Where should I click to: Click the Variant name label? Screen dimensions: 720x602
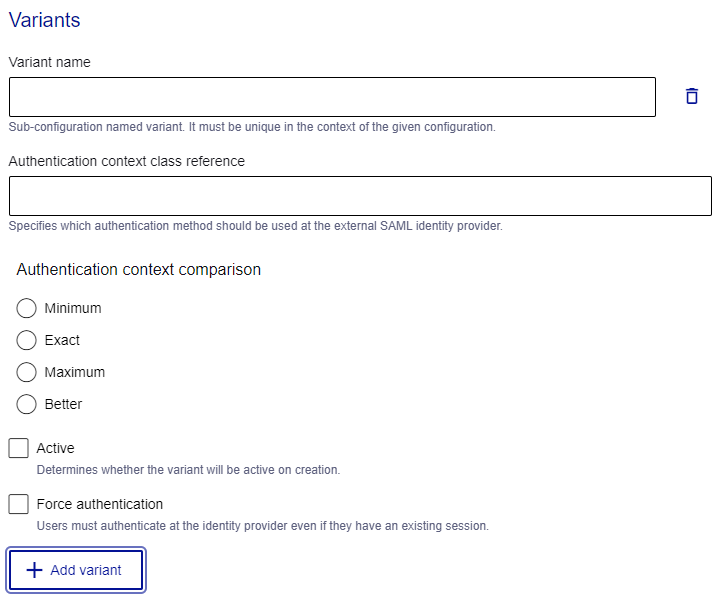(50, 62)
